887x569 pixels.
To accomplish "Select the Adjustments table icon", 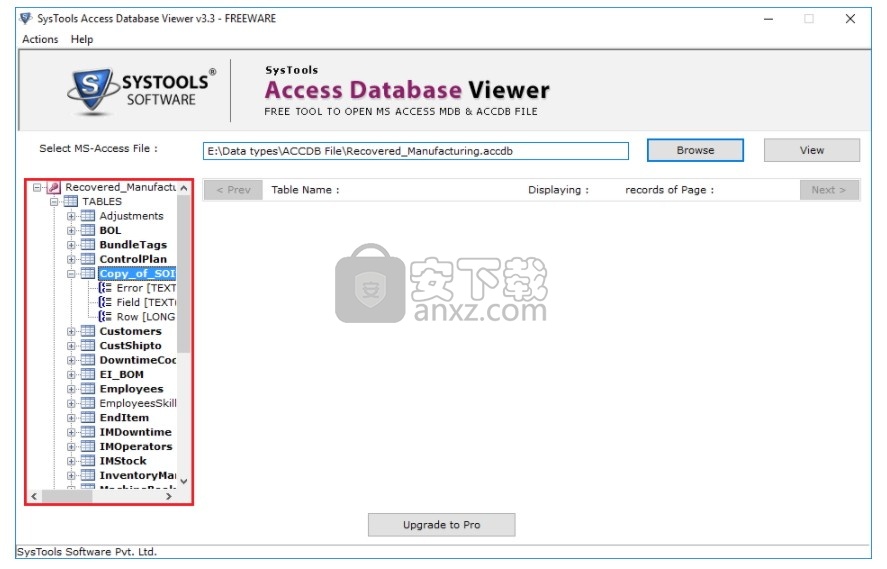I will [88, 216].
